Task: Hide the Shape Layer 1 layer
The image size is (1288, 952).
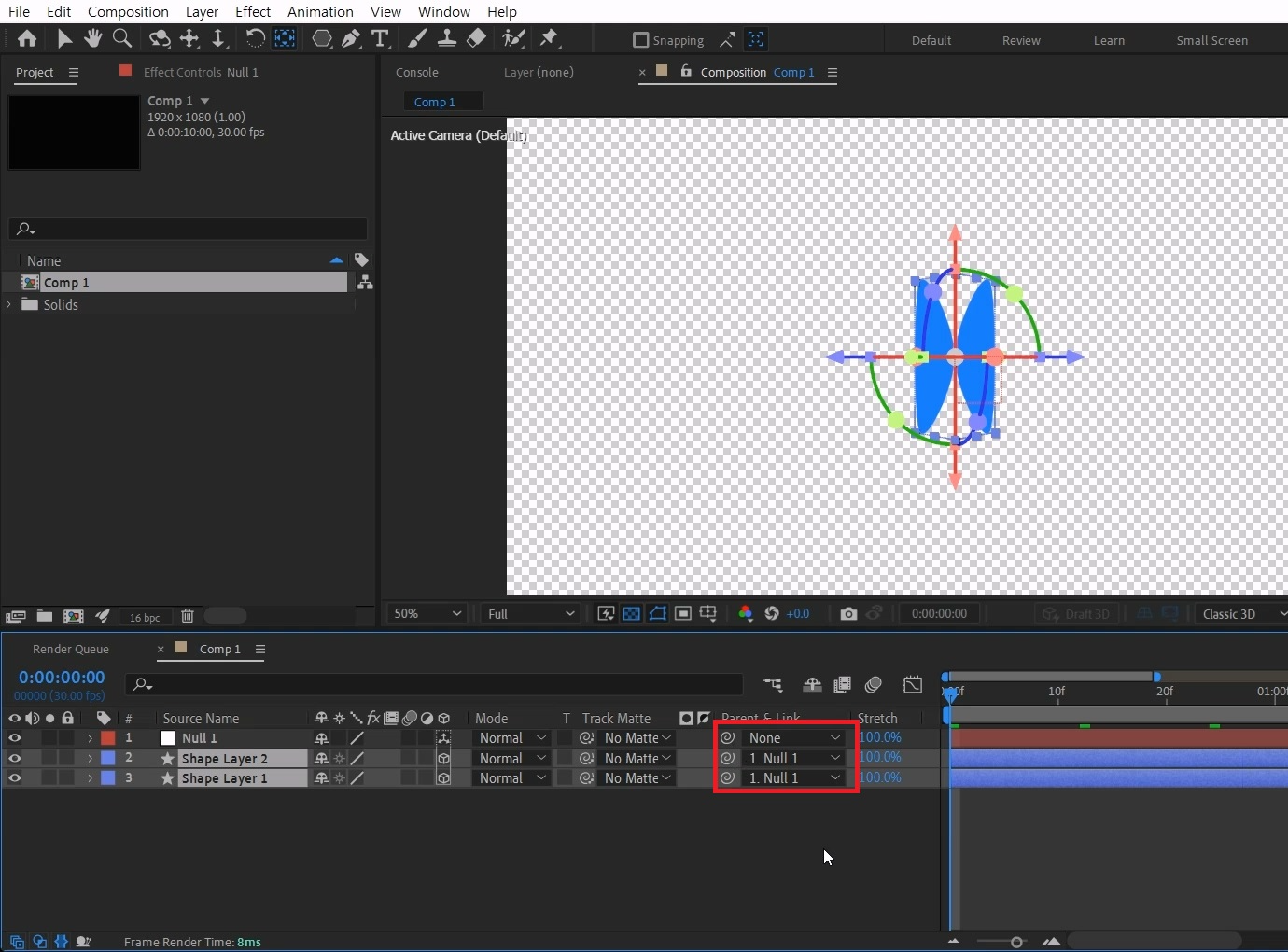Action: coord(15,778)
